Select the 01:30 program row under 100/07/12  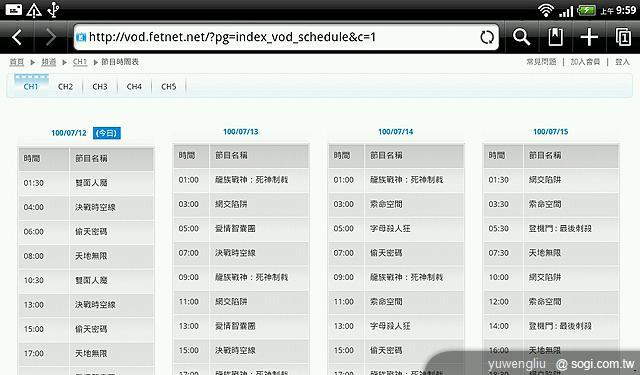tap(86, 183)
